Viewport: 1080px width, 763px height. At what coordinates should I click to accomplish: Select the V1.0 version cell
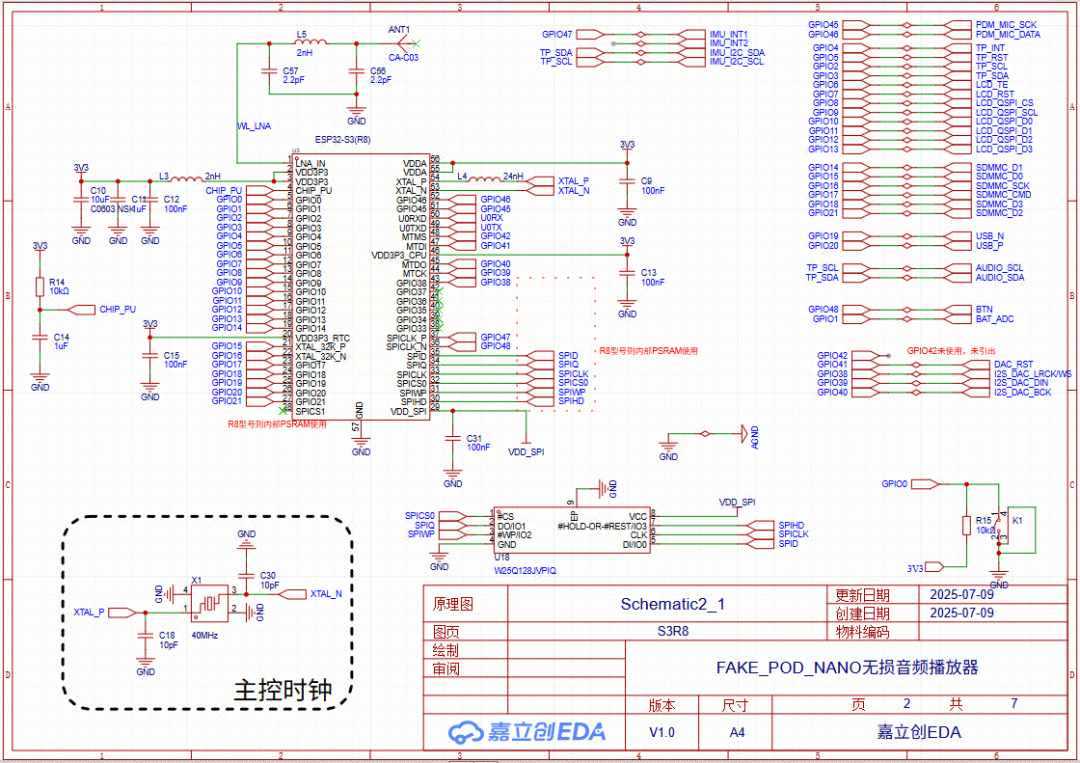coord(662,732)
